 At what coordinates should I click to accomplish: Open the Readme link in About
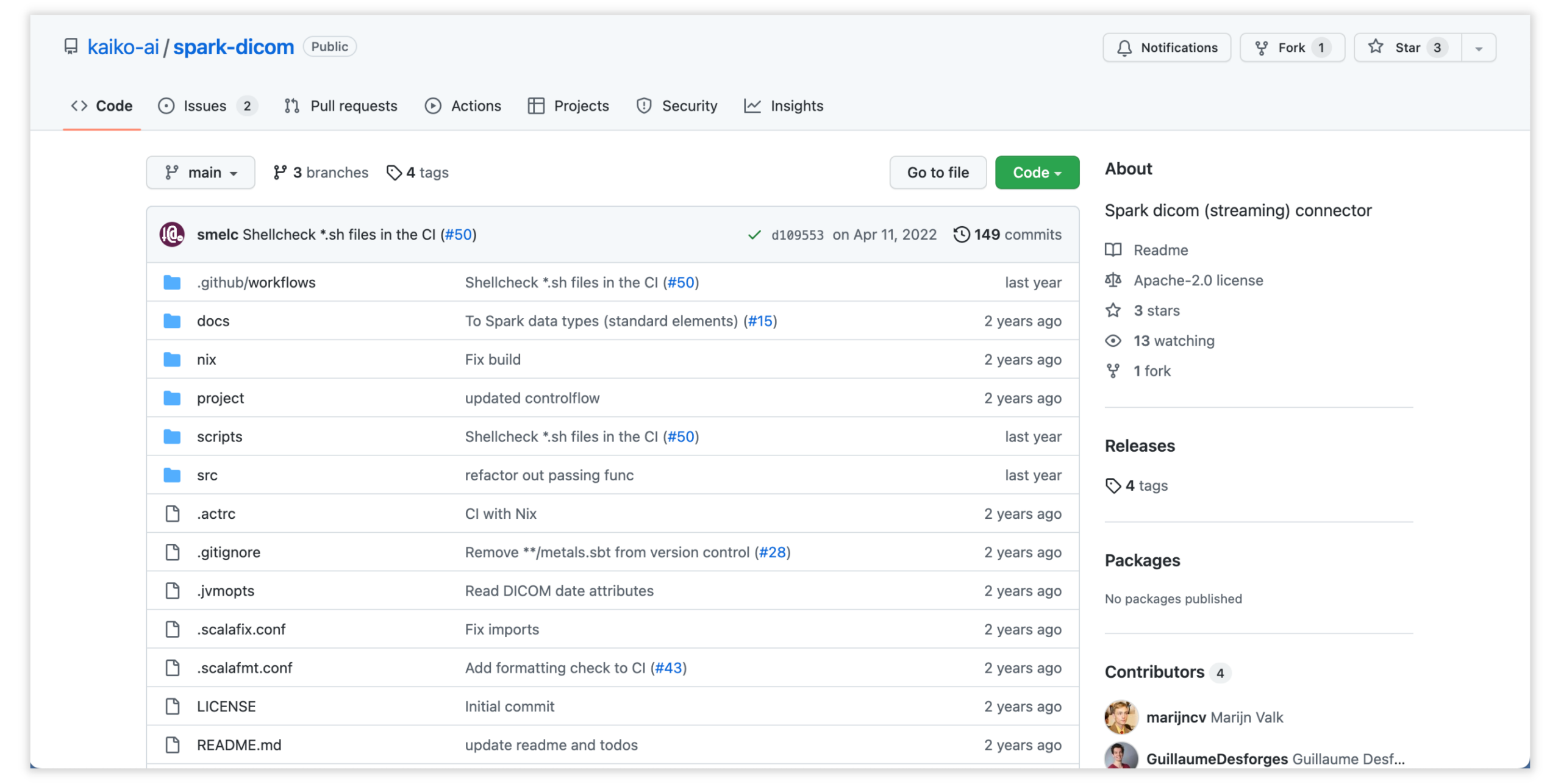pyautogui.click(x=1146, y=249)
